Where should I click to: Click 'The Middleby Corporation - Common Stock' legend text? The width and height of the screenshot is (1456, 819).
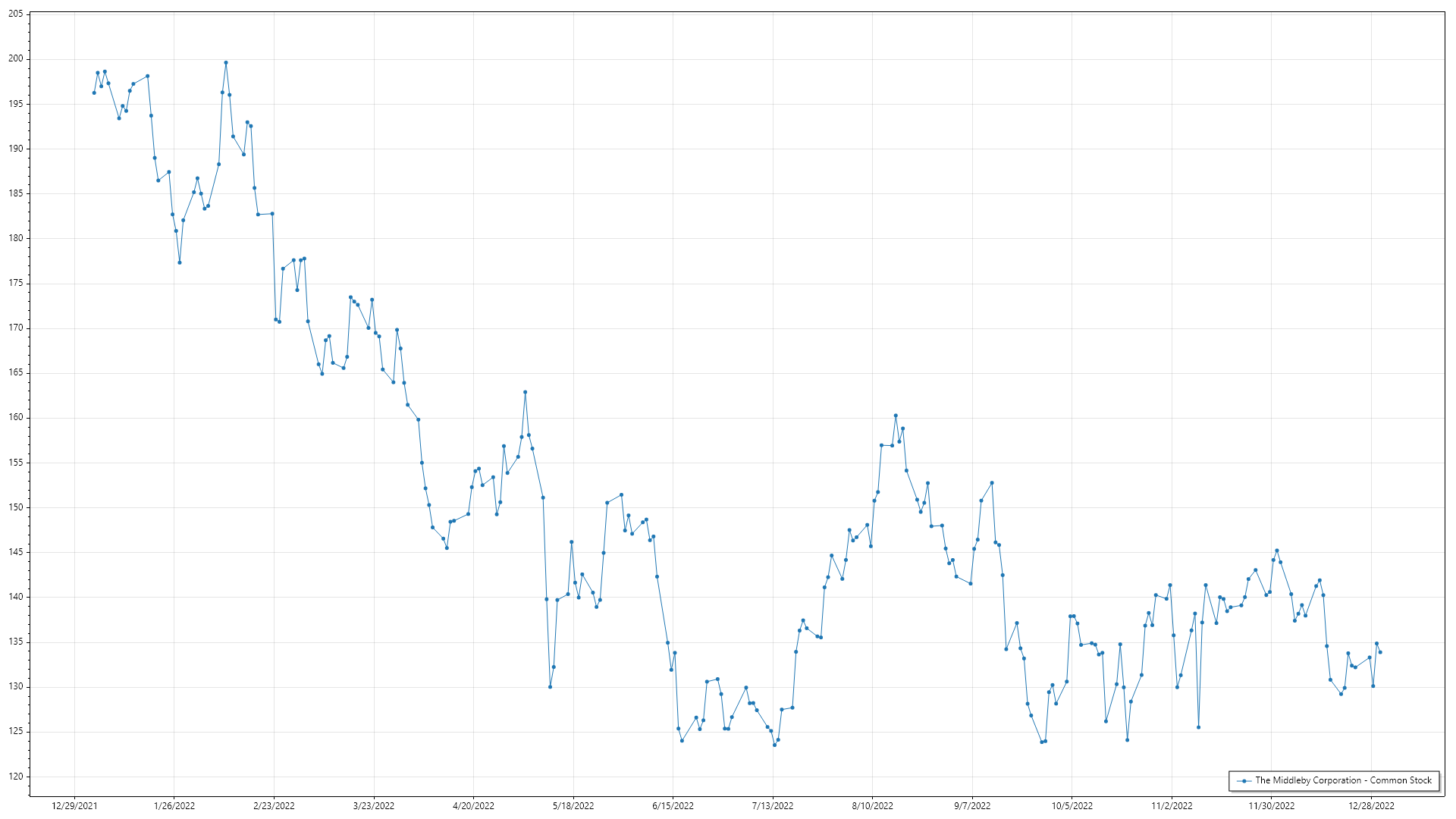tap(1343, 780)
